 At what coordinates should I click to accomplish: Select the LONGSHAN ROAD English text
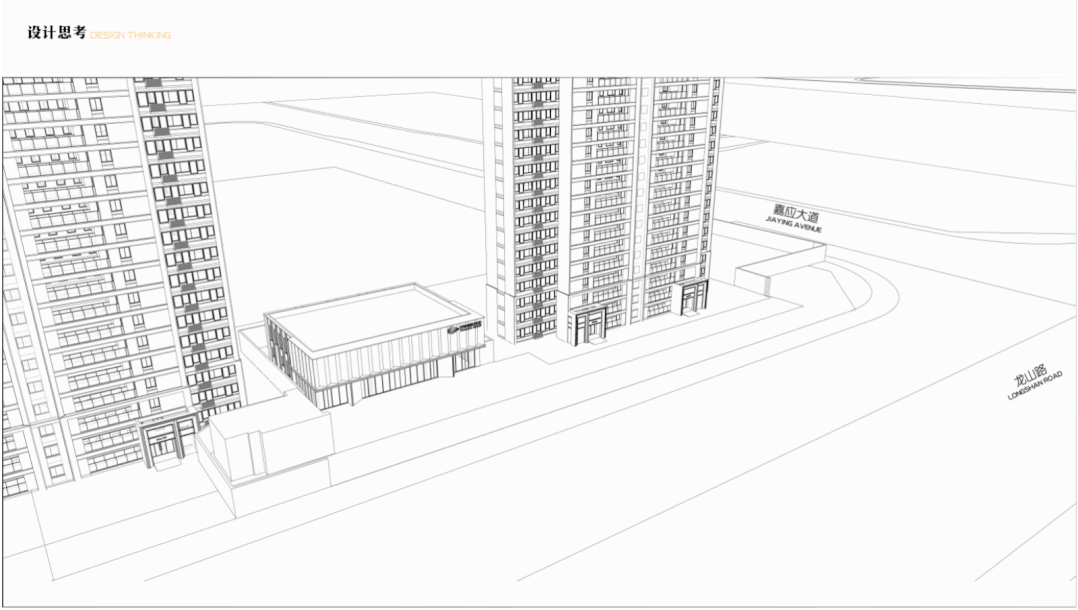[1036, 387]
